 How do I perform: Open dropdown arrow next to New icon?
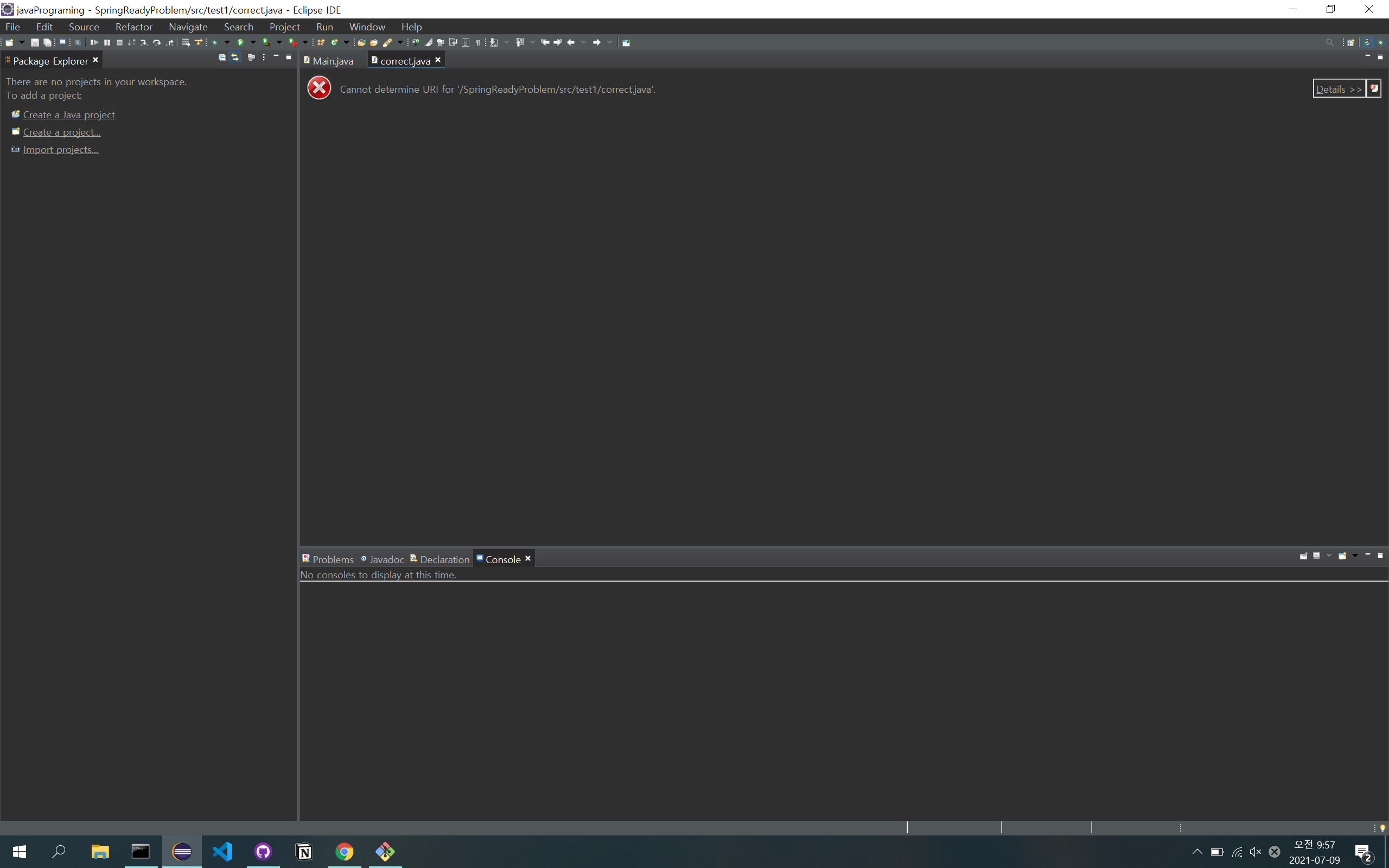22,42
